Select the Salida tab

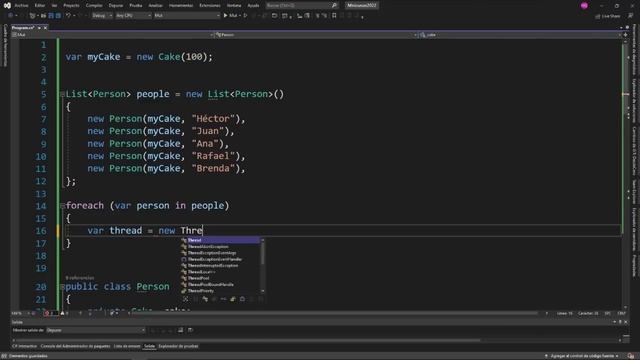pyautogui.click(x=149, y=346)
